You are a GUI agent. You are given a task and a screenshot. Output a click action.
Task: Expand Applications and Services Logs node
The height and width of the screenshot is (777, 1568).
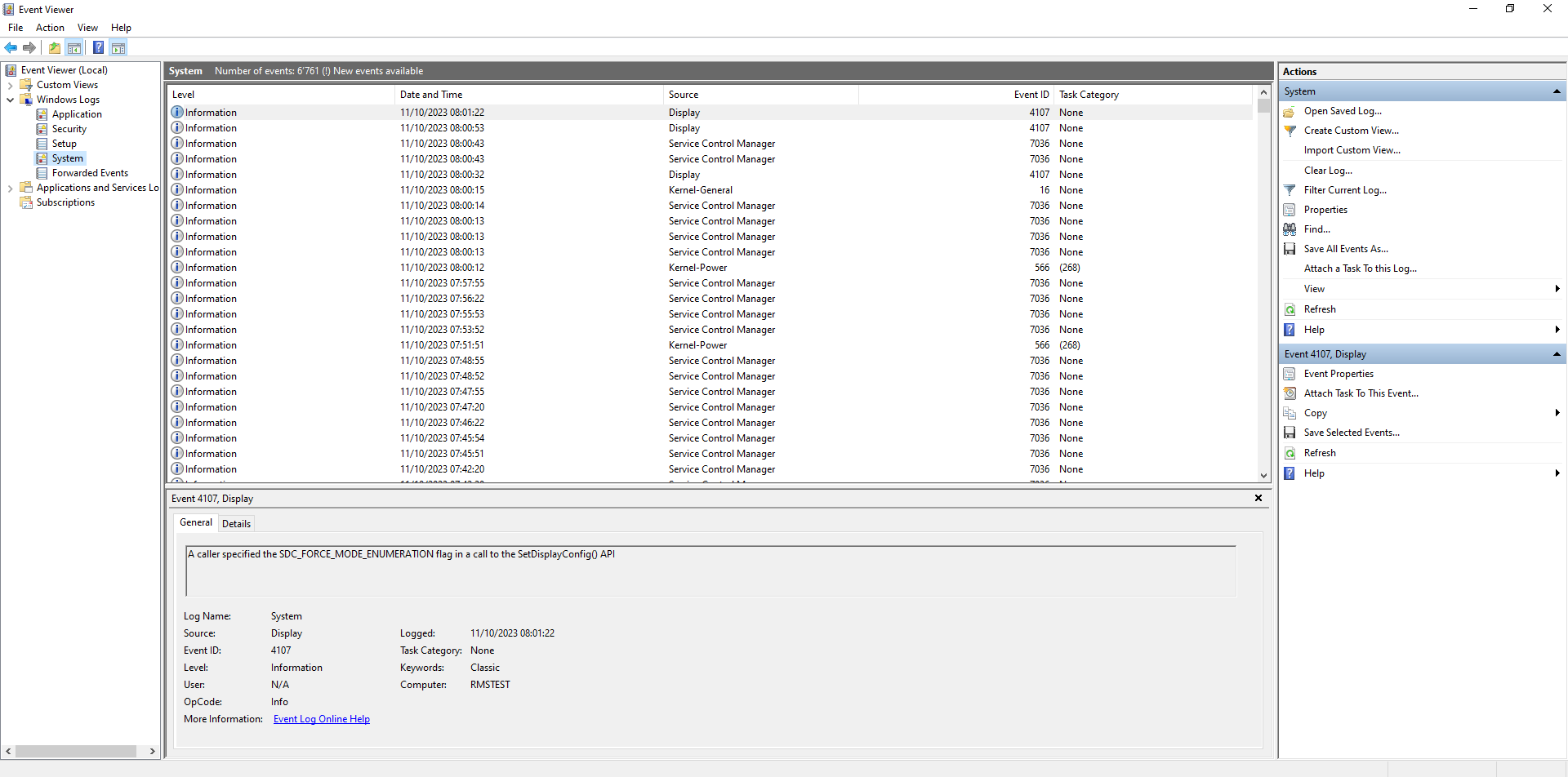10,188
